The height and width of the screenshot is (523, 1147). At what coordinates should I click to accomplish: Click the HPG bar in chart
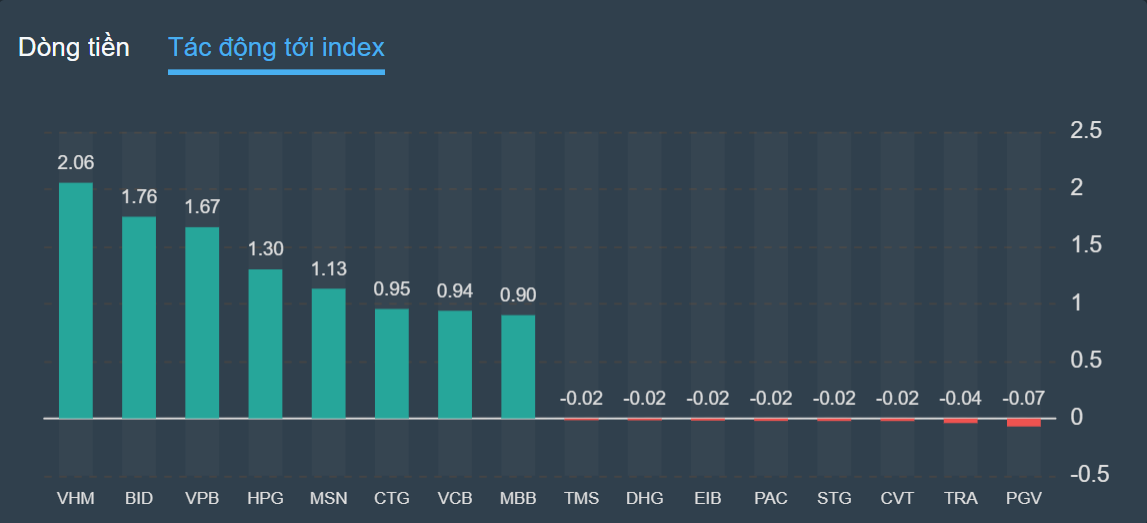coord(265,343)
